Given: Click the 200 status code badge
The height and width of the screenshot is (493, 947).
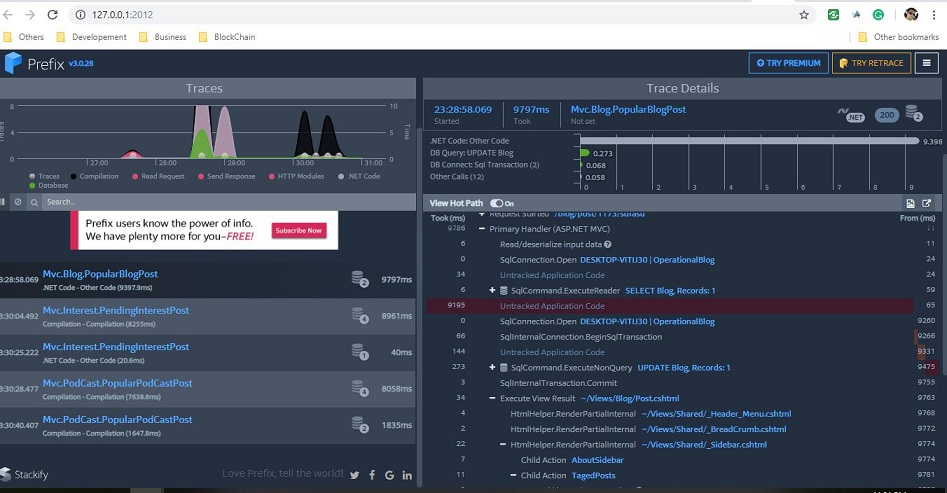Looking at the screenshot, I should pyautogui.click(x=887, y=115).
